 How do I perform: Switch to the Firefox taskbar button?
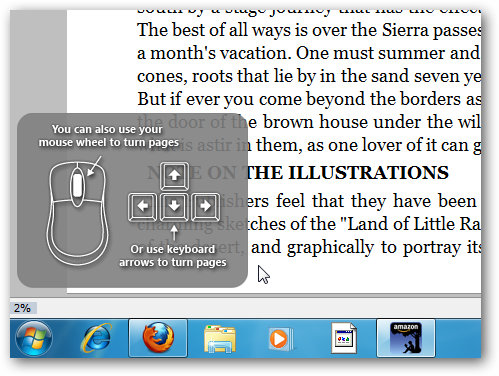pos(158,338)
